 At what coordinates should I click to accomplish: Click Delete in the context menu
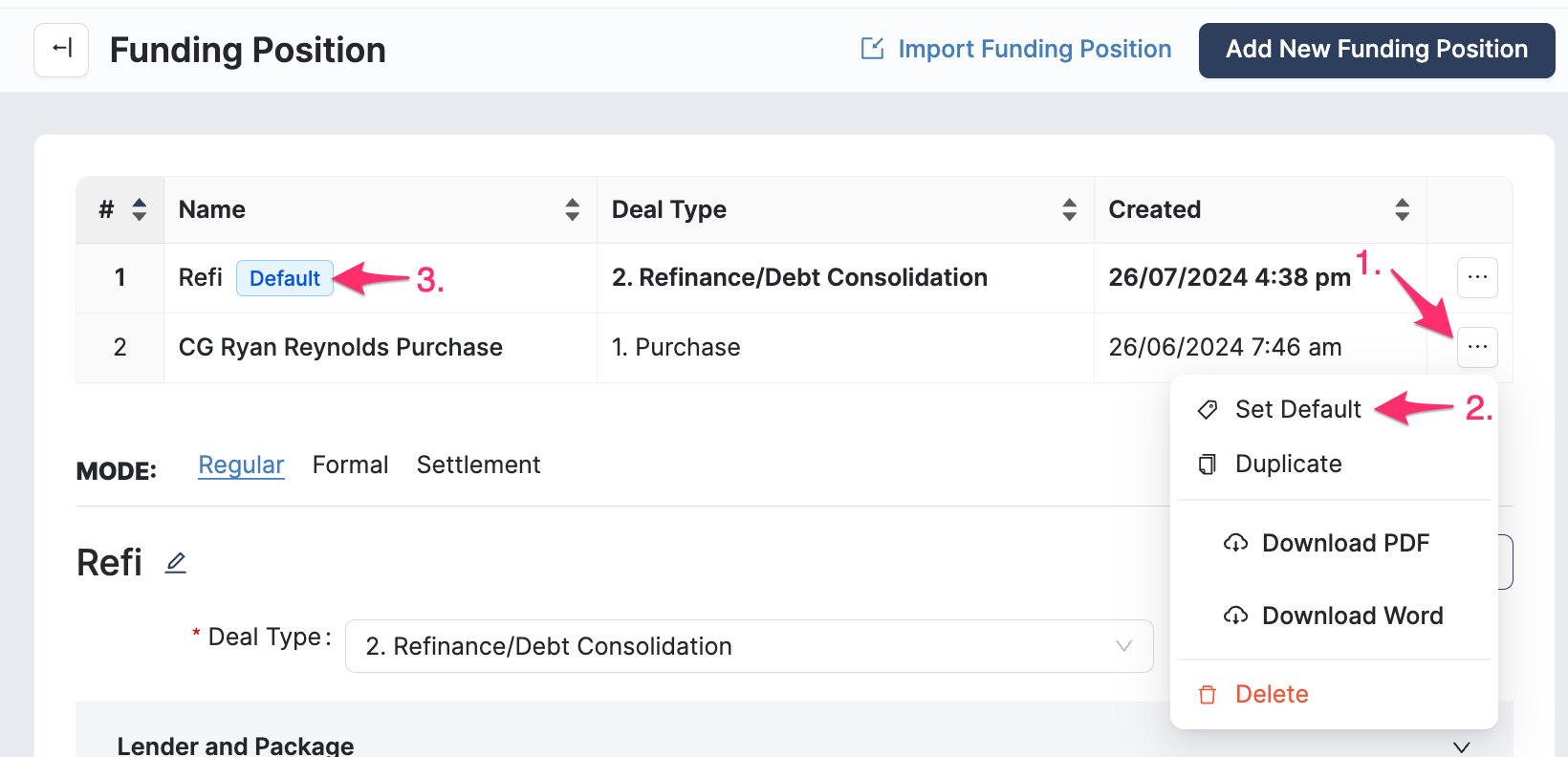pyautogui.click(x=1271, y=694)
